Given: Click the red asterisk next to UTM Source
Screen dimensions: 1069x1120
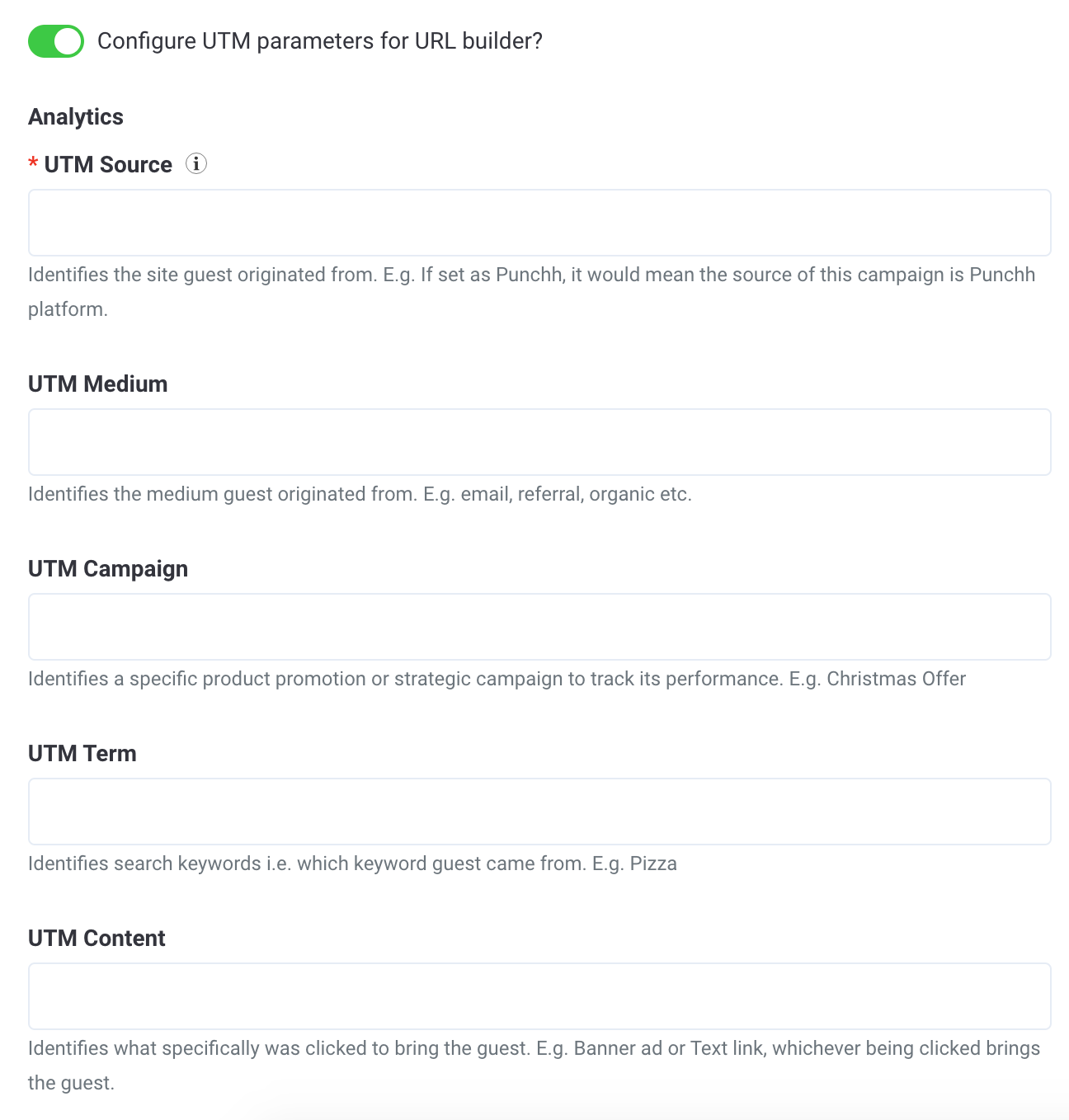Looking at the screenshot, I should (32, 164).
